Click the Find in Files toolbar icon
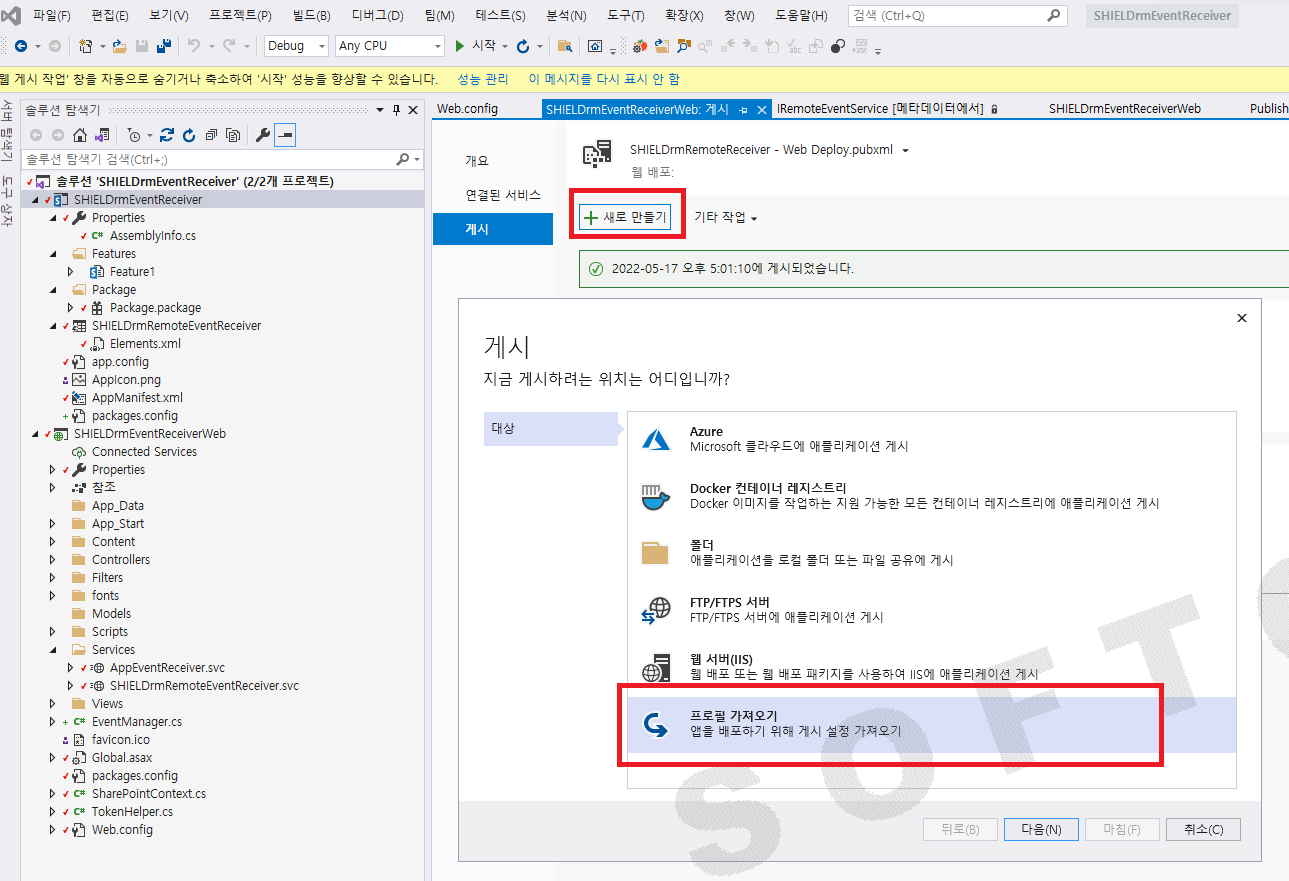 point(565,46)
